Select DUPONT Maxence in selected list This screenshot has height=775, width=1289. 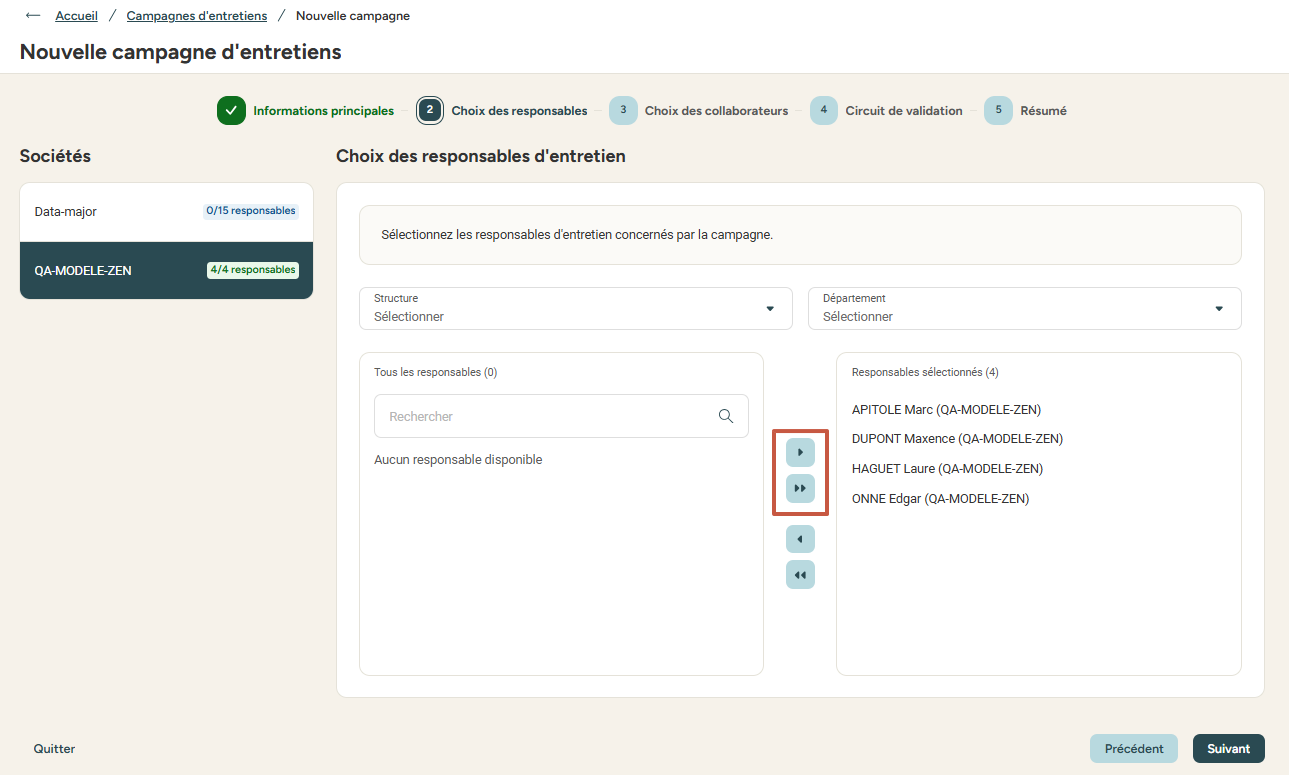(x=957, y=439)
